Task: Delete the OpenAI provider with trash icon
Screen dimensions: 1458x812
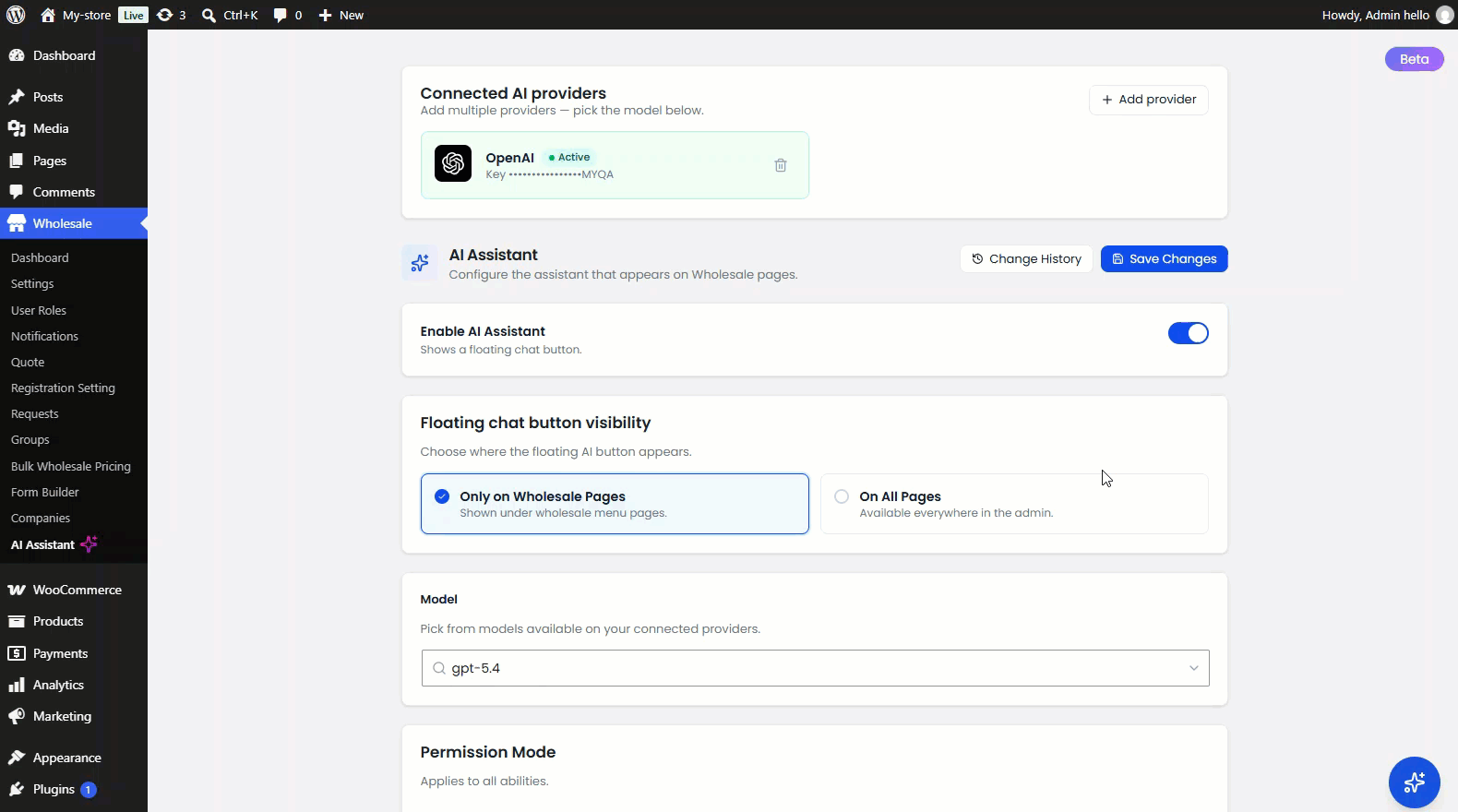Action: click(x=781, y=165)
